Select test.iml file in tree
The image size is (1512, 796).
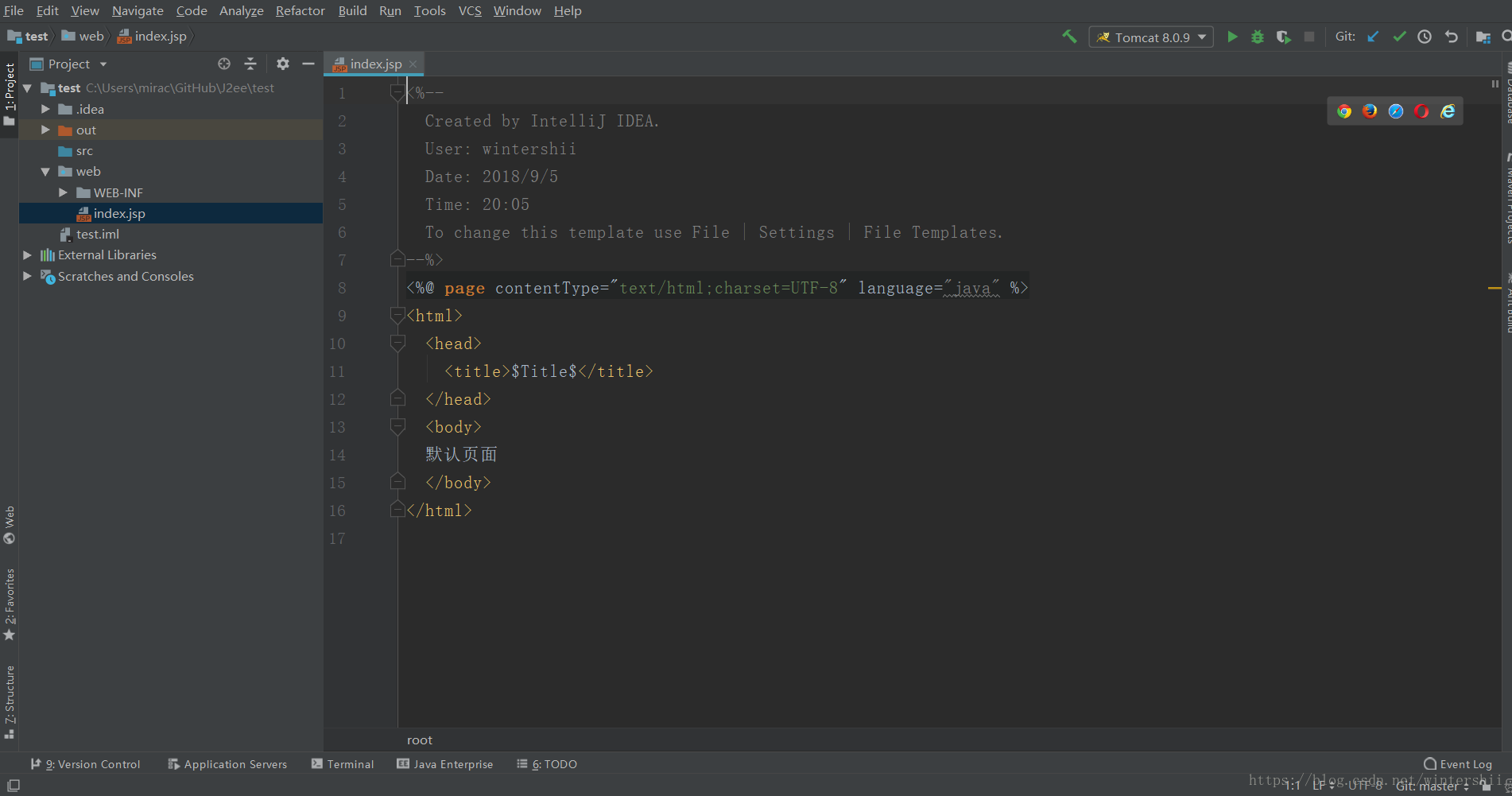pyautogui.click(x=97, y=235)
